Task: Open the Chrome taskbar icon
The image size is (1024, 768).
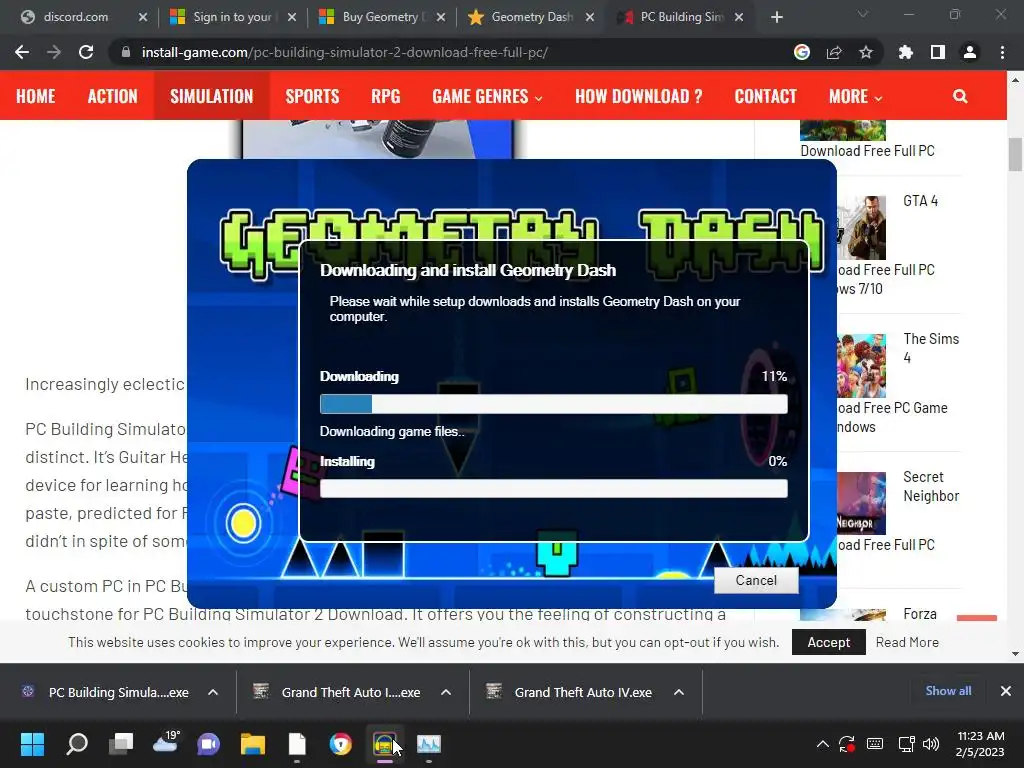Action: (x=340, y=744)
